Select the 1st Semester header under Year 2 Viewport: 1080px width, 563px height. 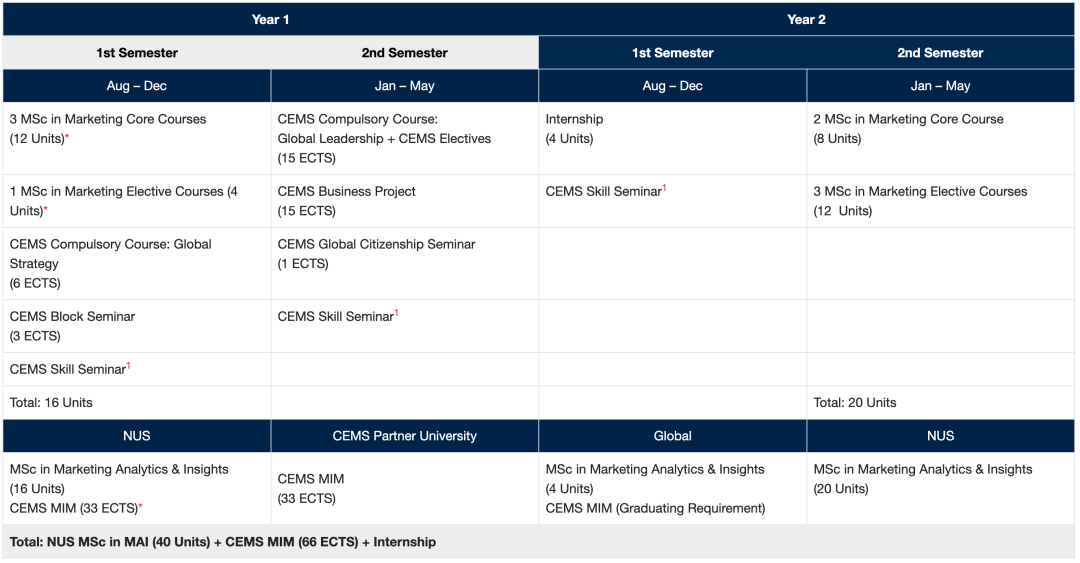(x=673, y=52)
